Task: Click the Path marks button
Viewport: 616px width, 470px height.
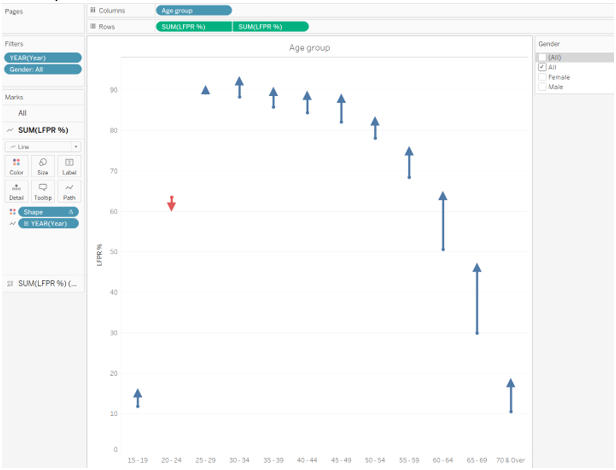Action: click(69, 190)
